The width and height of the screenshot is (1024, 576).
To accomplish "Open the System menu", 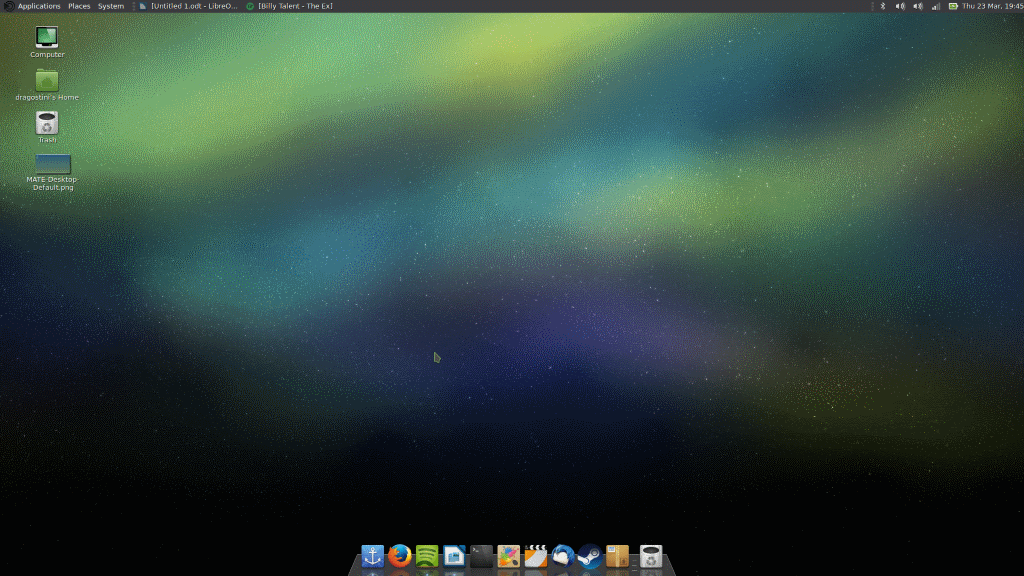I will 110,6.
